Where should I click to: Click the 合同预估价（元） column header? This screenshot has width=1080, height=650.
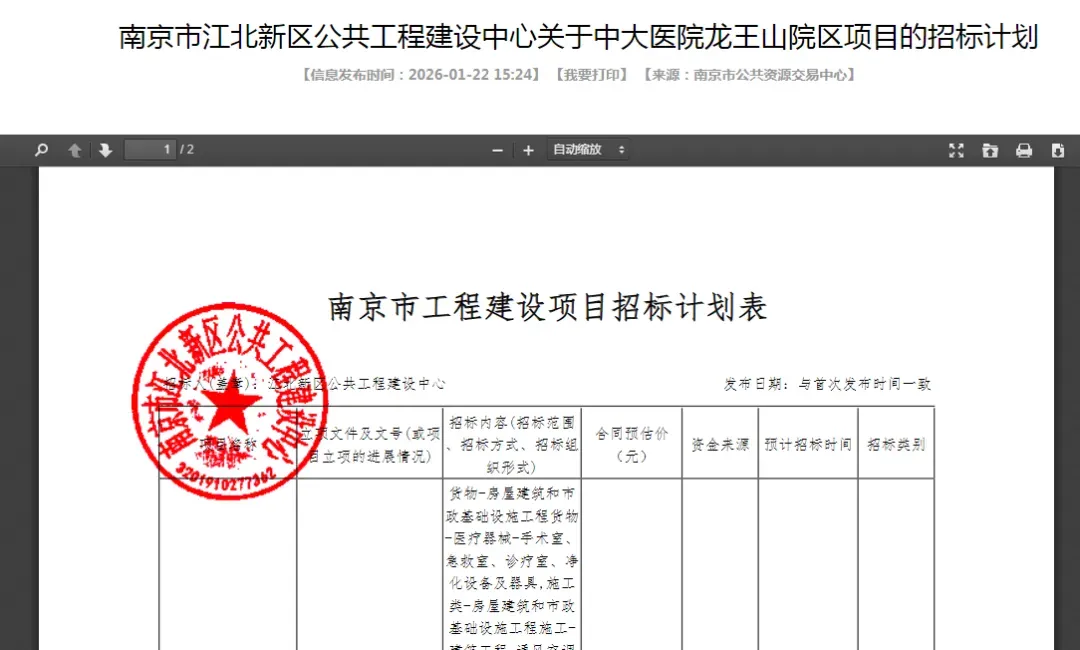point(632,444)
